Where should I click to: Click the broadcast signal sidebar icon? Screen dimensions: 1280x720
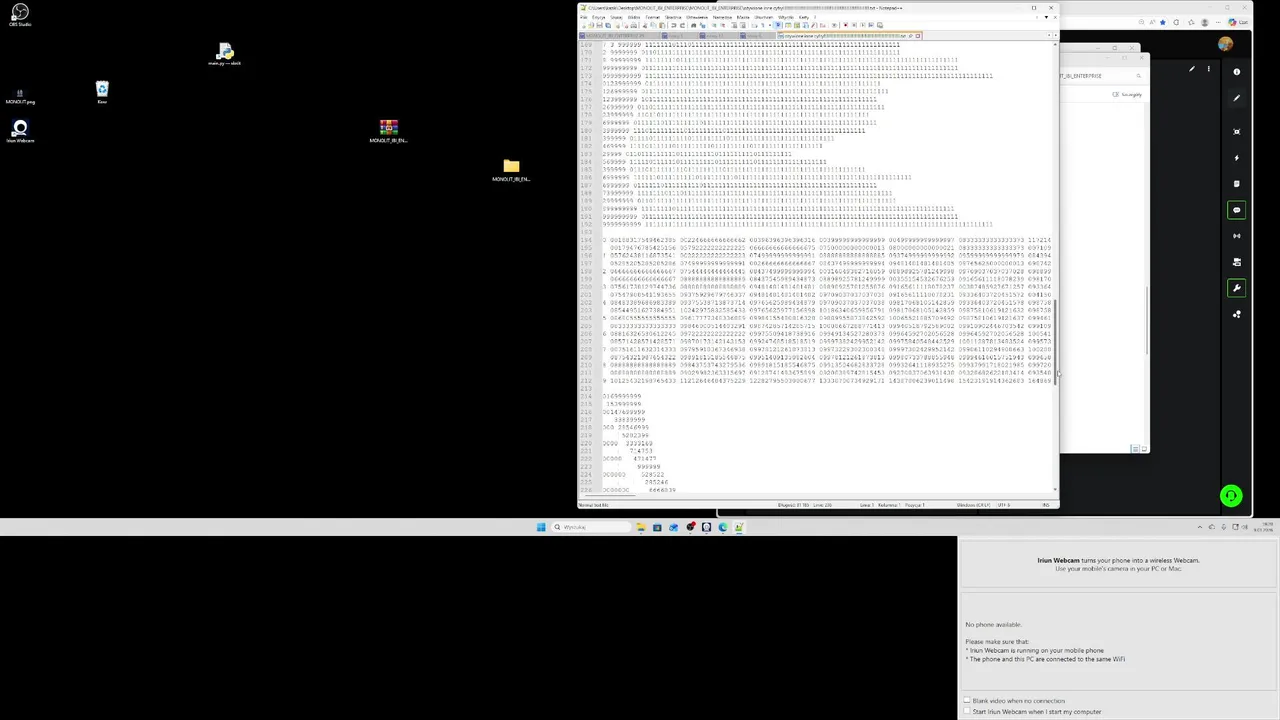[x=1237, y=236]
